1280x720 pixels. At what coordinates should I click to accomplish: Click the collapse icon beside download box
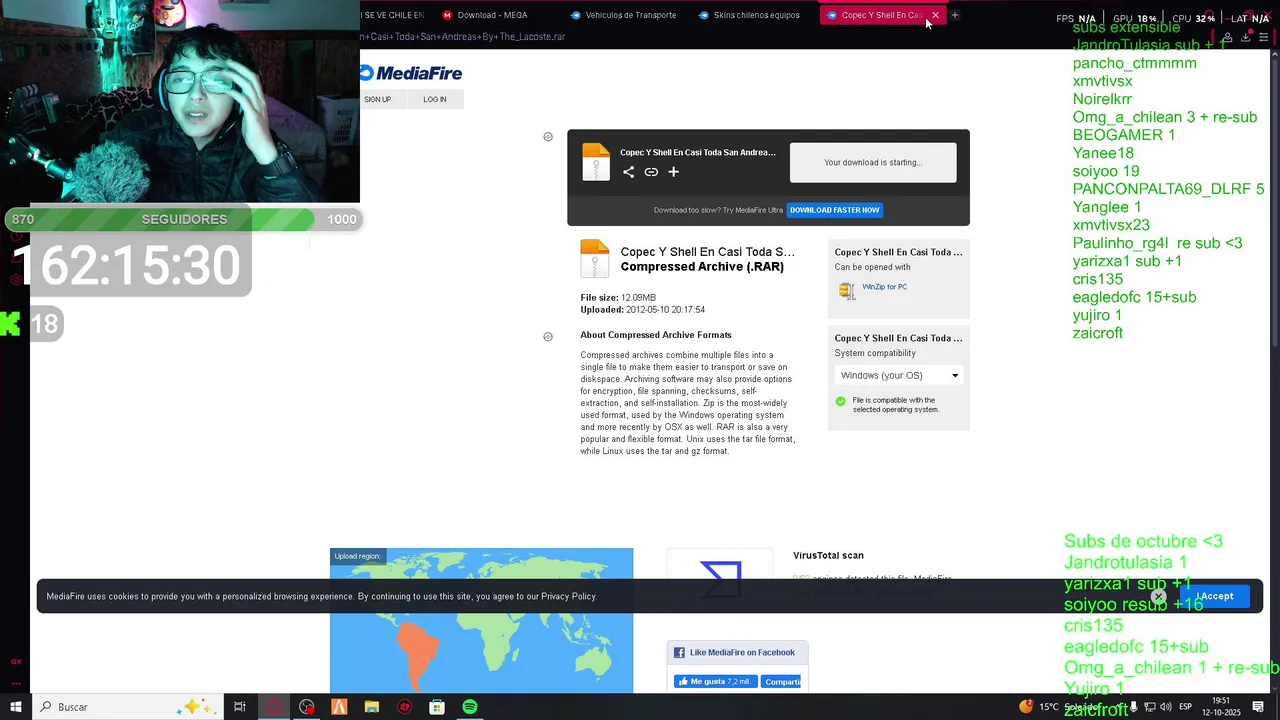[x=548, y=137]
